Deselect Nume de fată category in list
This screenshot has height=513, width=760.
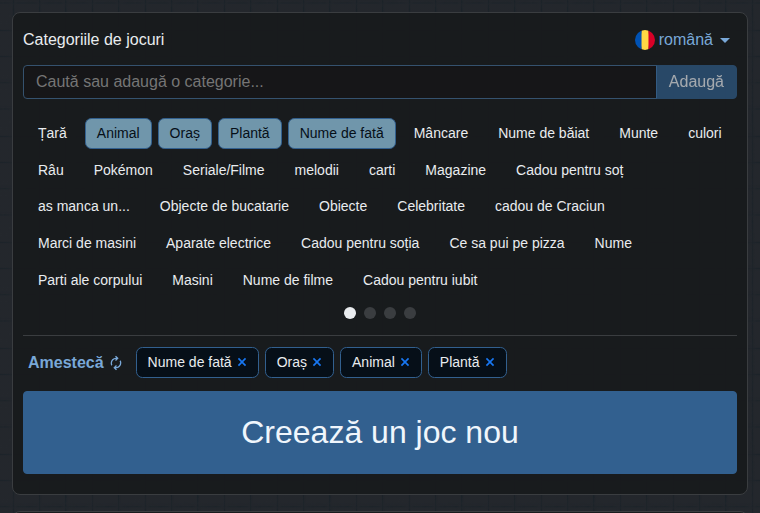(x=342, y=133)
